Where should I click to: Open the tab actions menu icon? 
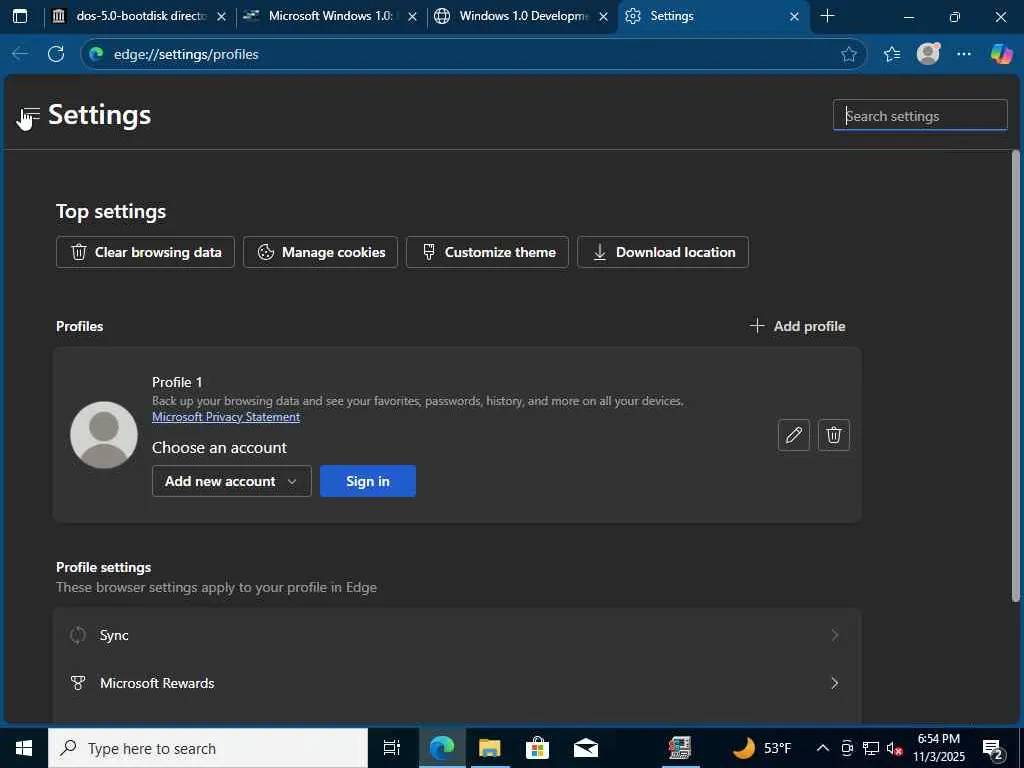coord(20,16)
